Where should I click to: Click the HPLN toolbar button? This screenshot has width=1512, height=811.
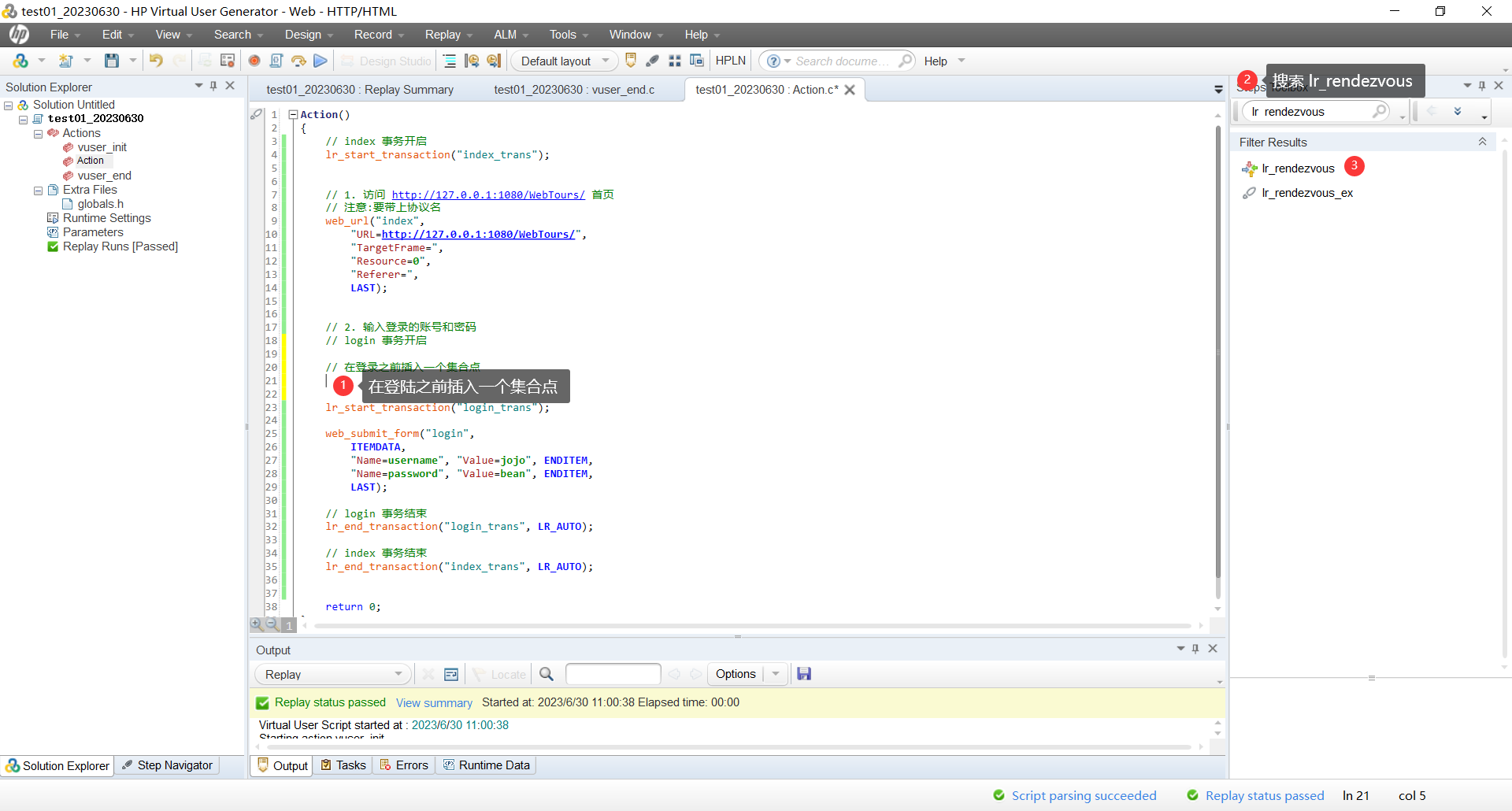click(731, 61)
